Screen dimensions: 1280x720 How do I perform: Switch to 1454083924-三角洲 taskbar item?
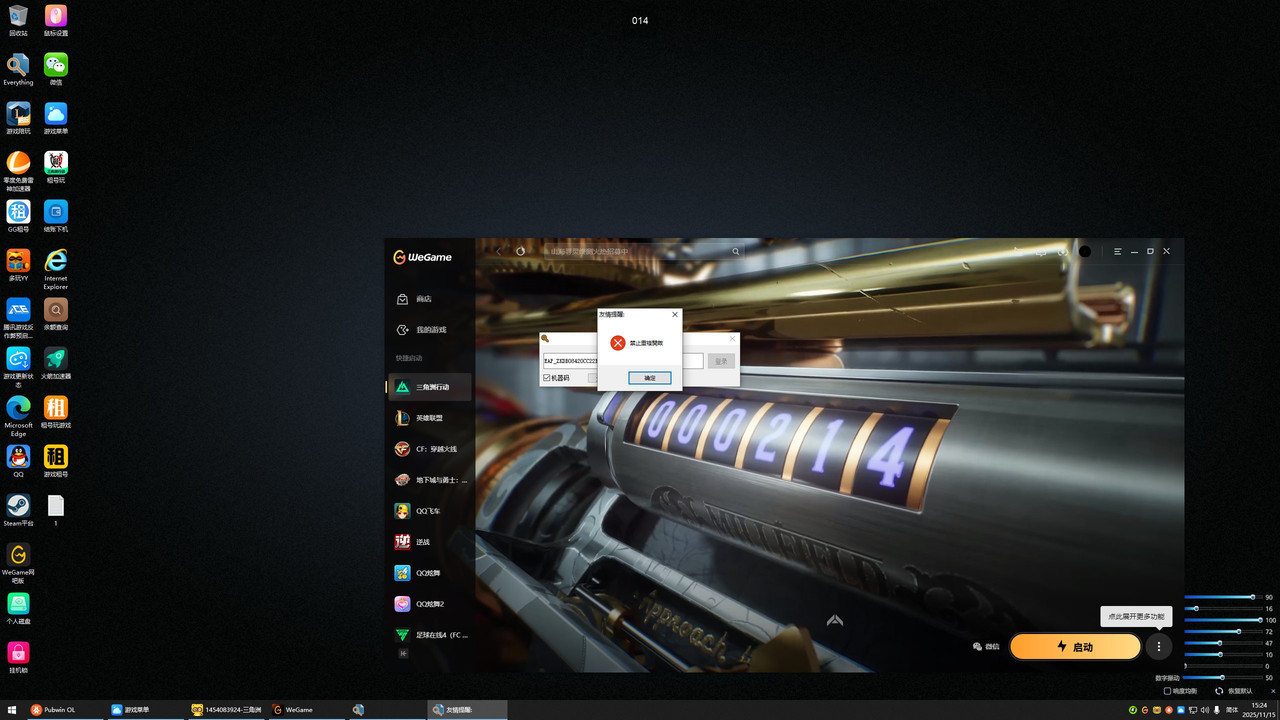226,709
